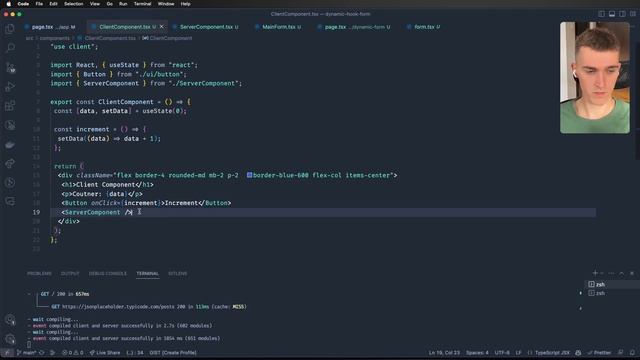
Task: Toggle secondary side bar layout icon
Action: tap(622, 14)
